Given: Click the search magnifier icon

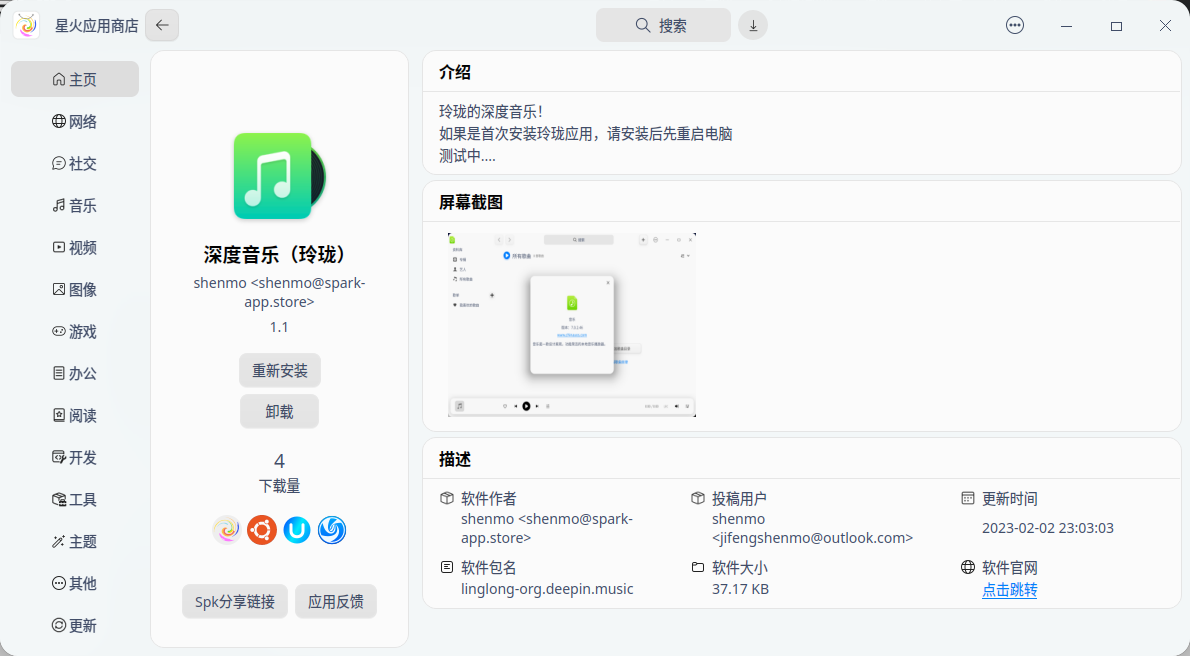Looking at the screenshot, I should pos(643,25).
